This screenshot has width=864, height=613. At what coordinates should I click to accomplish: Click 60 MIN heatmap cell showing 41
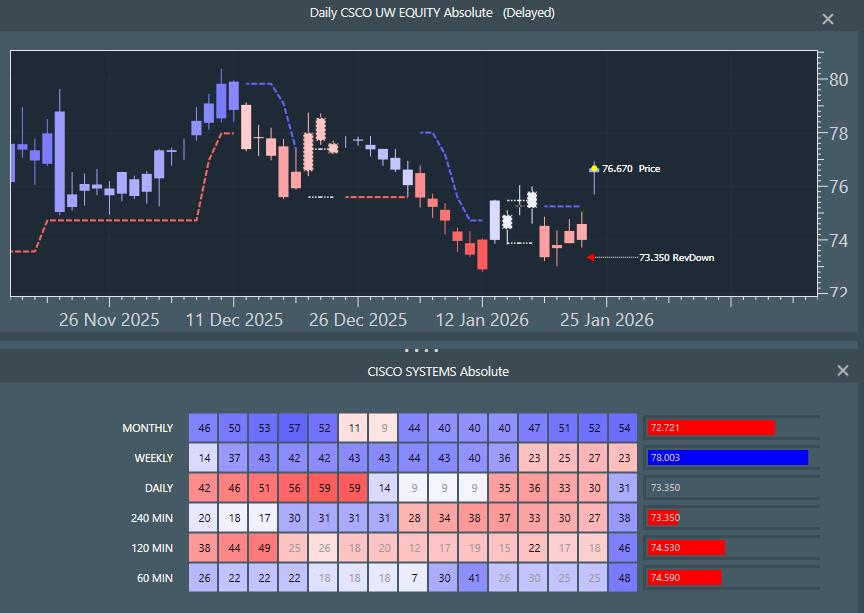pyautogui.click(x=474, y=578)
